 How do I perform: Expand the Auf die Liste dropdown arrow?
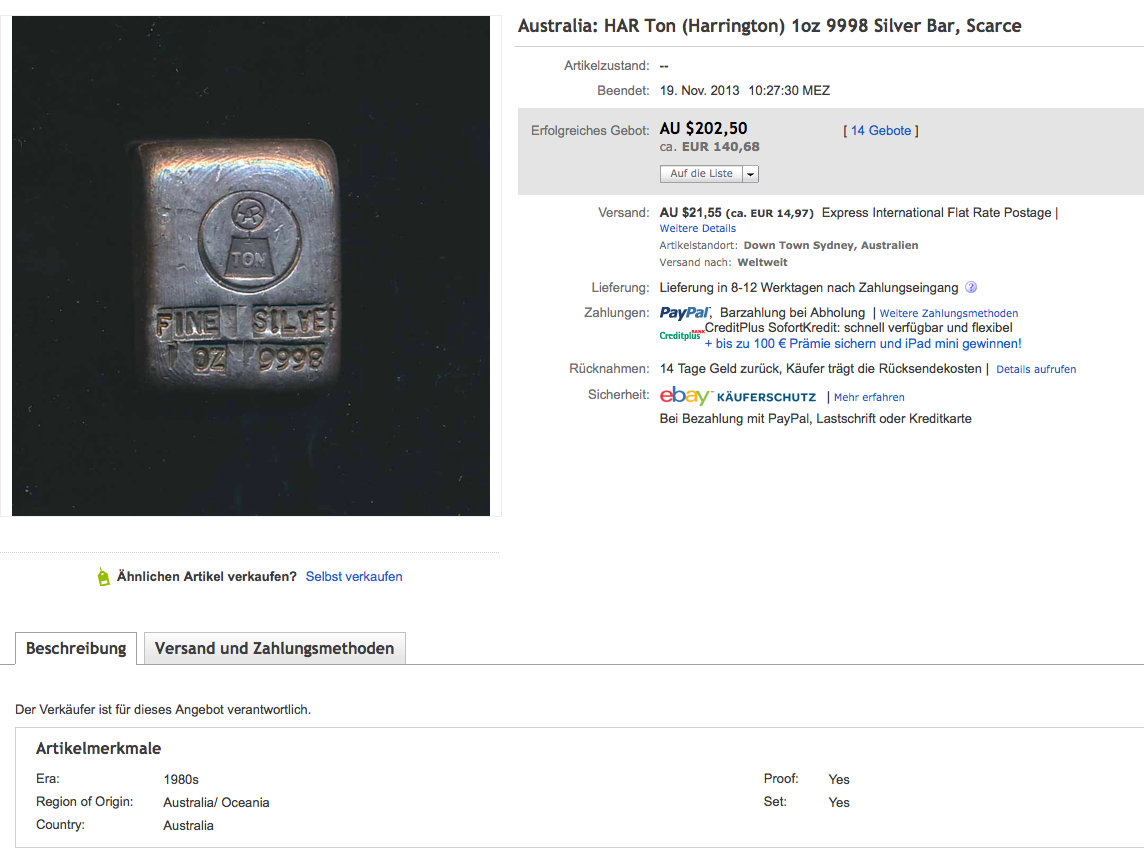tap(751, 174)
